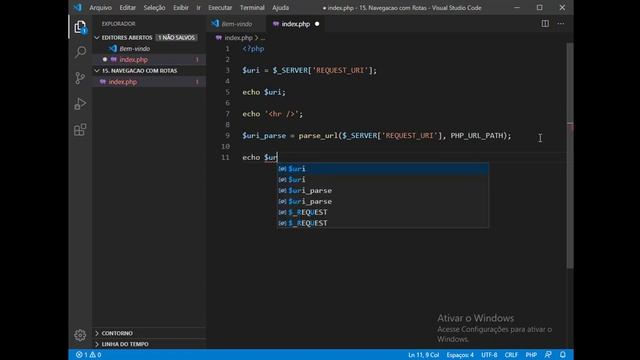Open the Ir menu

[x=198, y=8]
